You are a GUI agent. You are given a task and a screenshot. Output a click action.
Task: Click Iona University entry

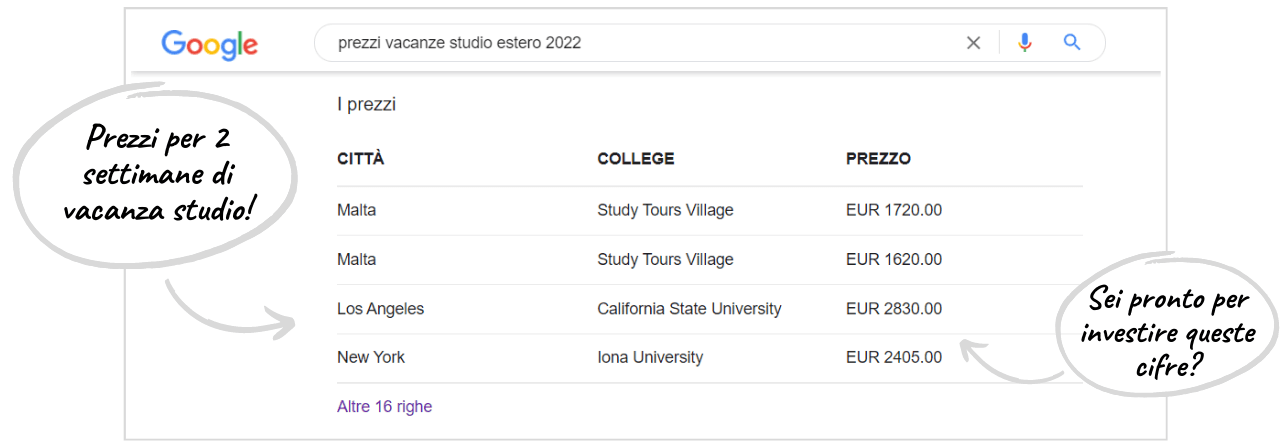pyautogui.click(x=650, y=357)
